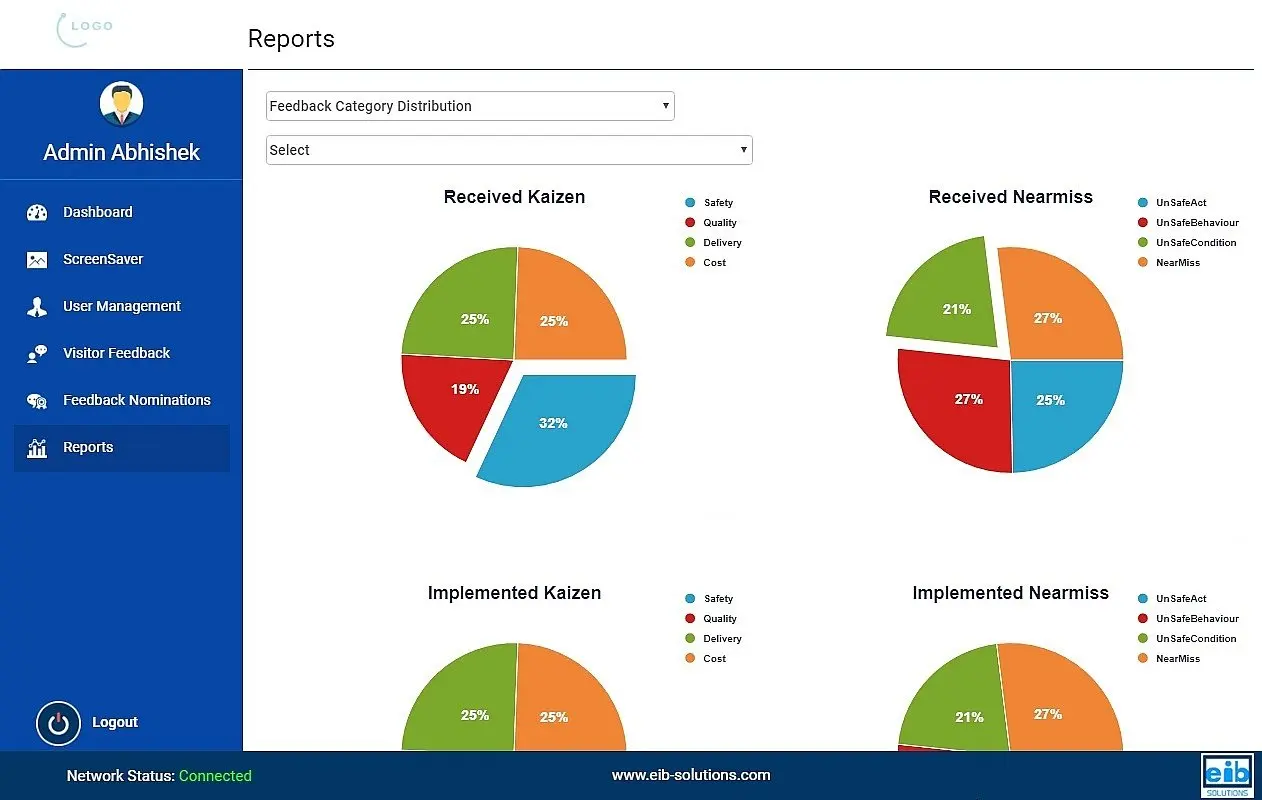
Task: Toggle UnSafeCondition legend in Received Nearmiss
Action: coord(1187,243)
